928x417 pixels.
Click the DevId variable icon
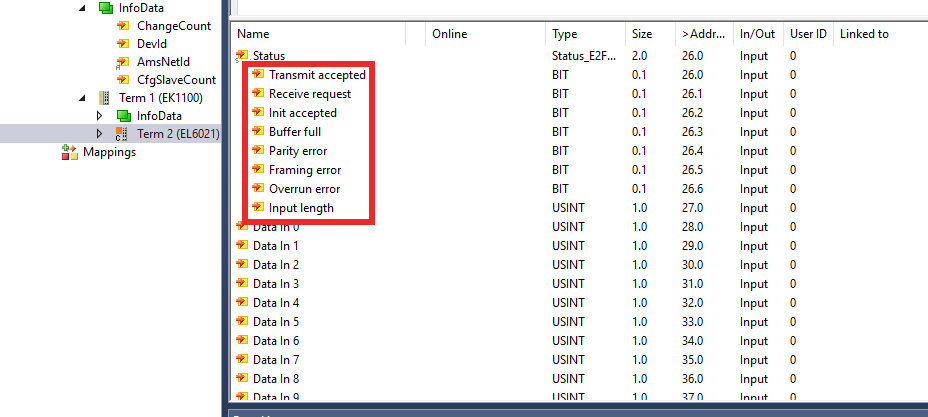[x=123, y=43]
